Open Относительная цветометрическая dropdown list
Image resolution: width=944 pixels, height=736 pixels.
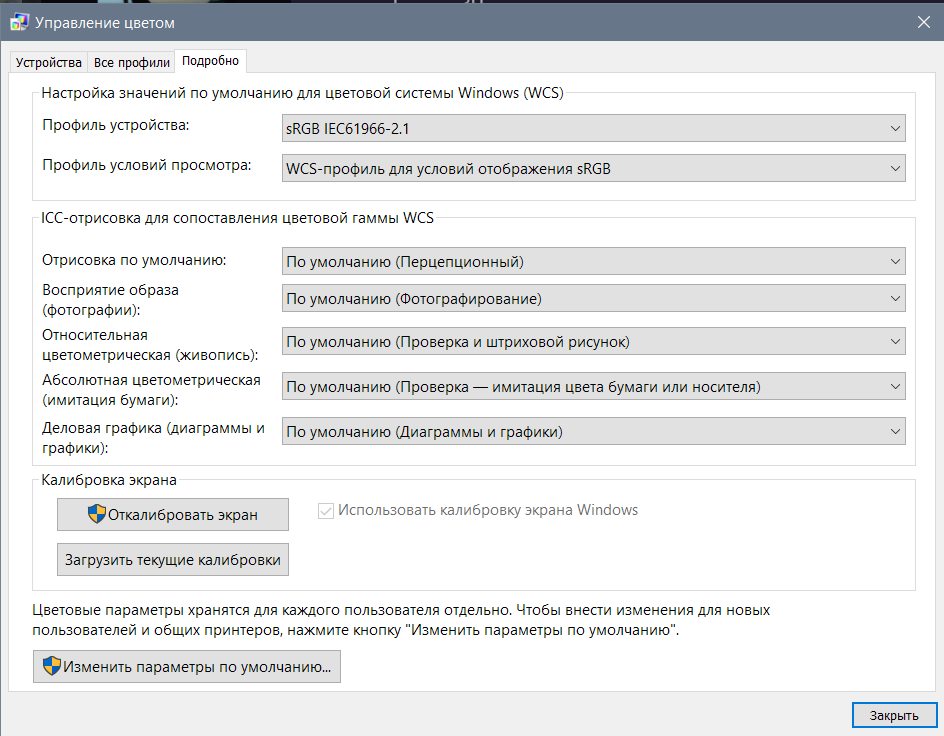(594, 342)
